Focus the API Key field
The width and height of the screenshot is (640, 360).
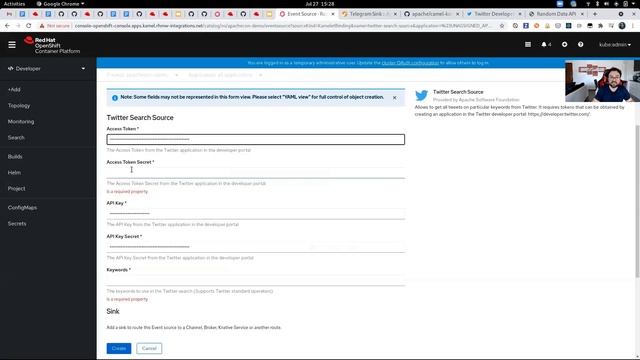coord(256,214)
